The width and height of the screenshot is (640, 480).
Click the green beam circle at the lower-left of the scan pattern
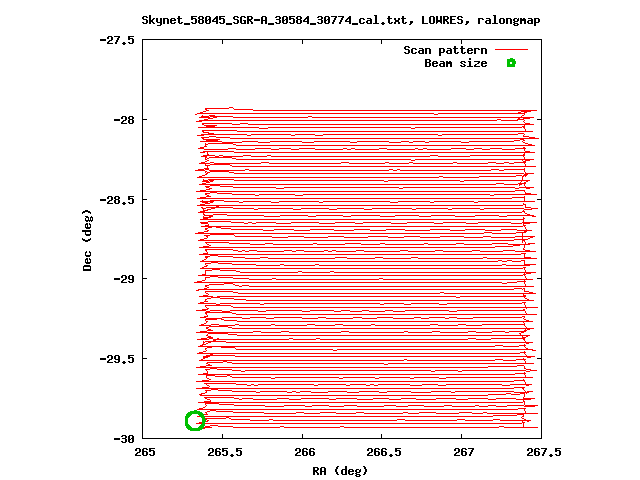click(195, 420)
